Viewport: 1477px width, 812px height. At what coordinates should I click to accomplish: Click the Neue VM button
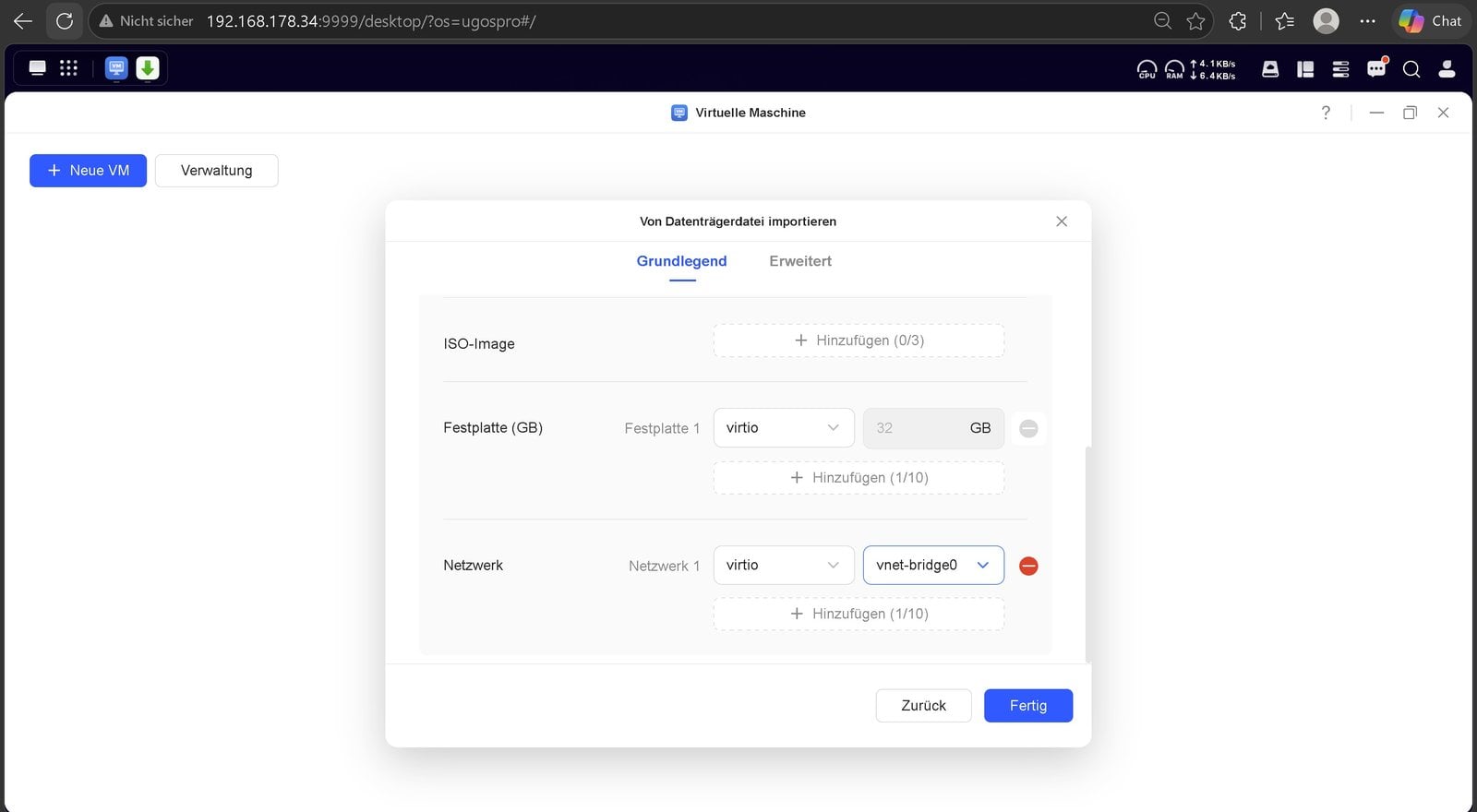(x=88, y=171)
